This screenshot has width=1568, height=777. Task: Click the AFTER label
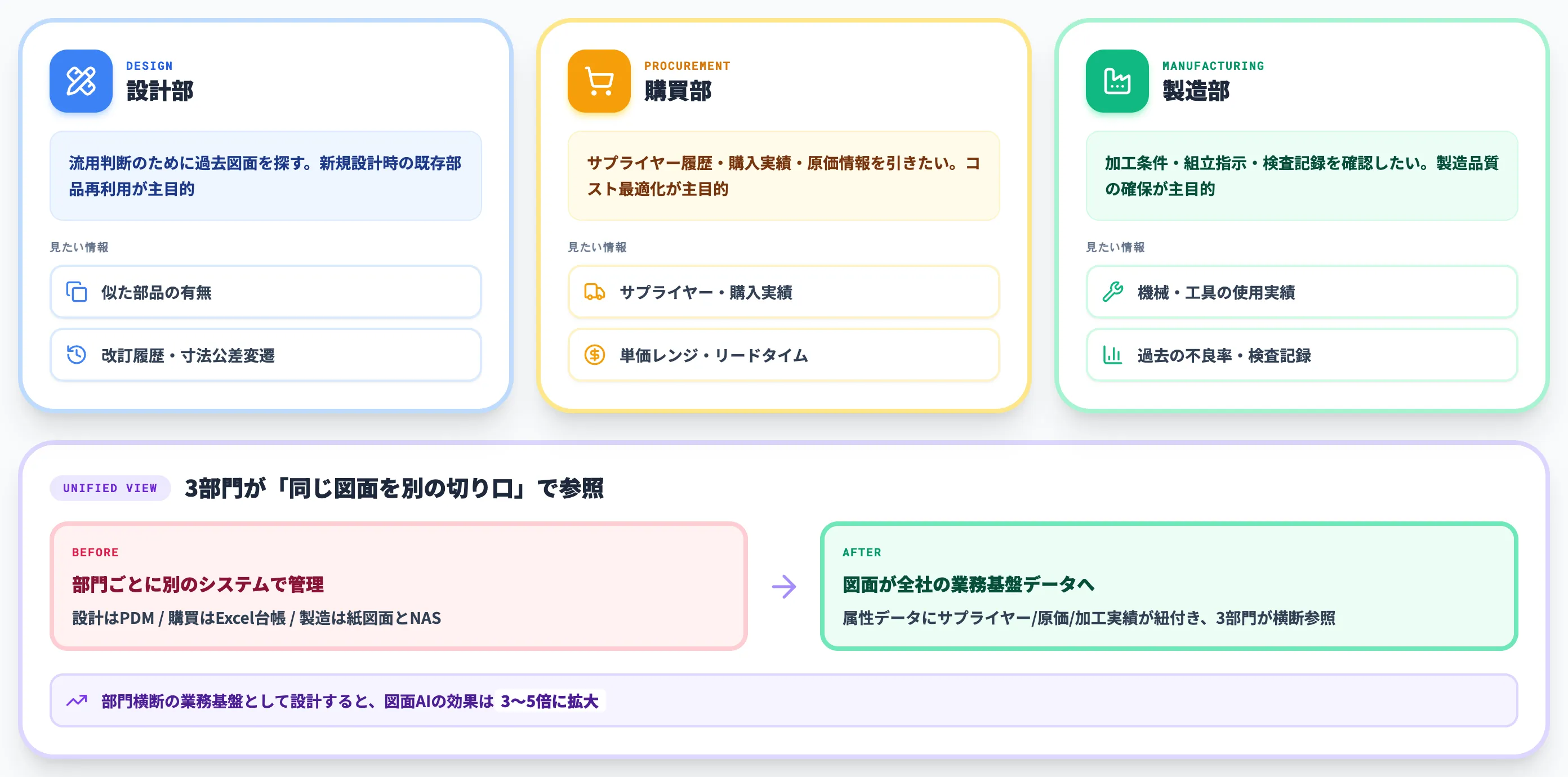(862, 552)
